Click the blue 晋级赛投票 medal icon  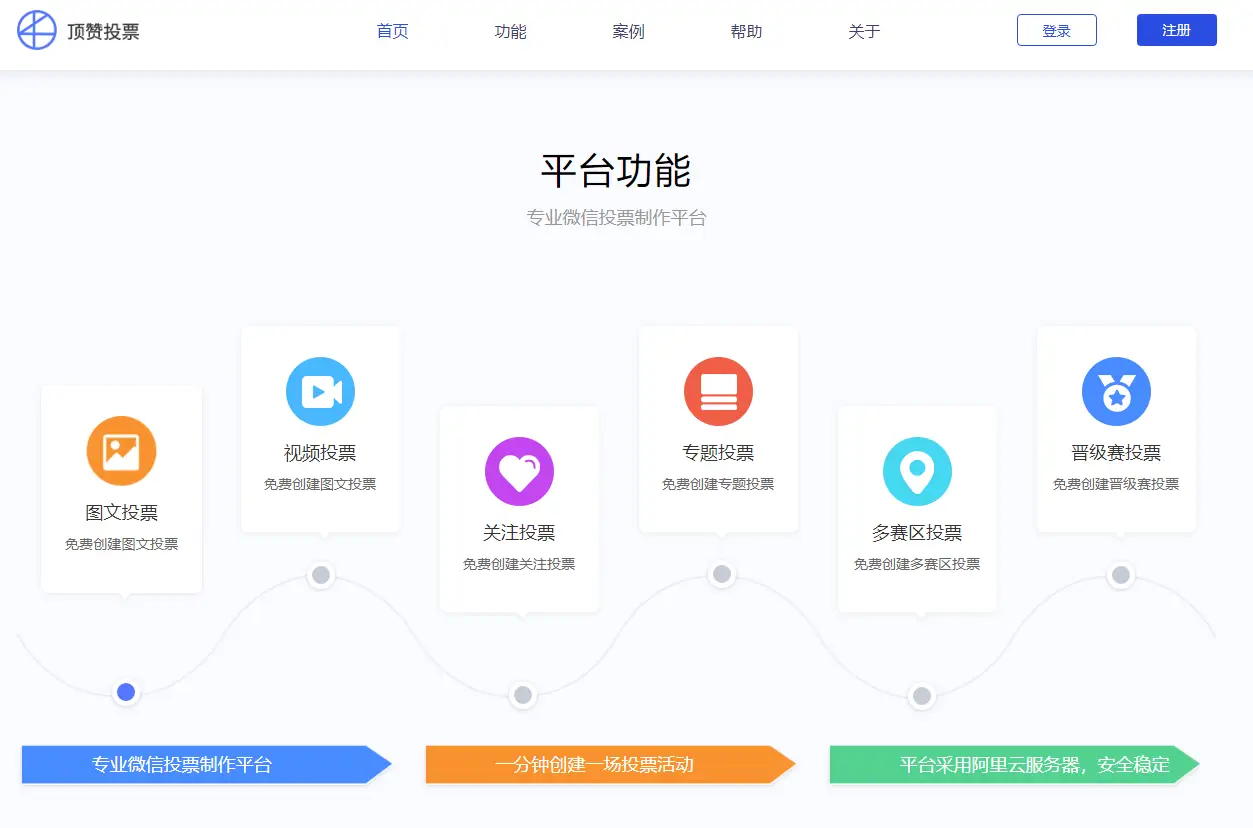1116,391
